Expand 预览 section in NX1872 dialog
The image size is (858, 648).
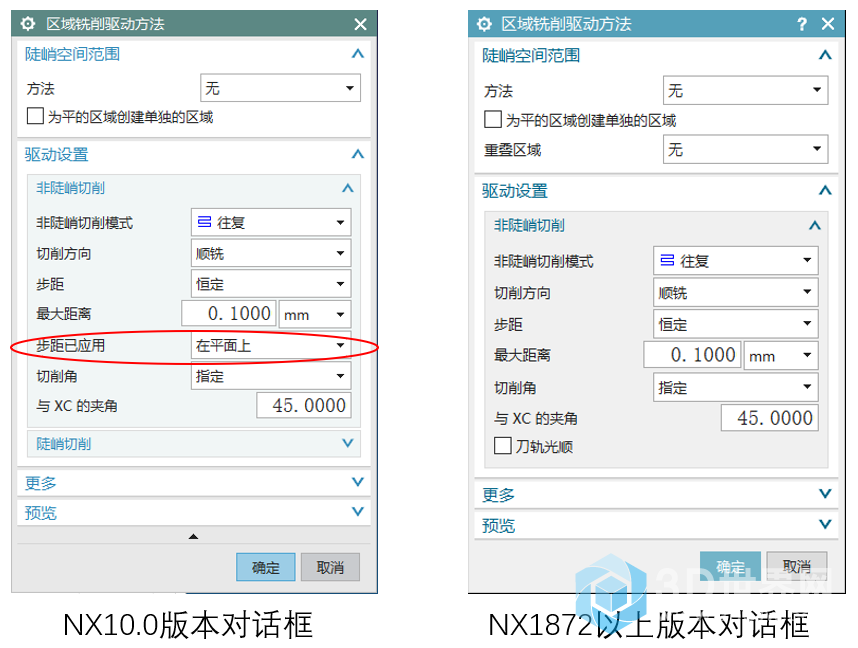click(825, 524)
